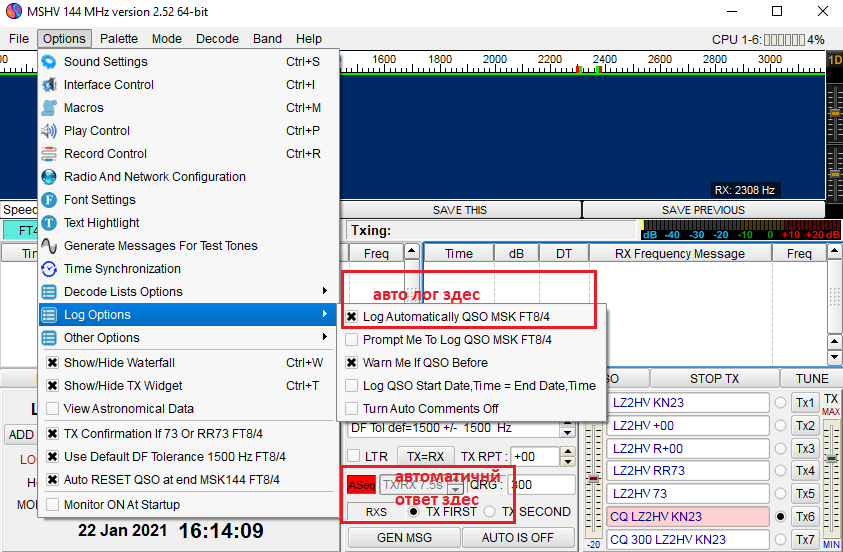Open the Palette menu
This screenshot has height=552, width=843.
(119, 39)
